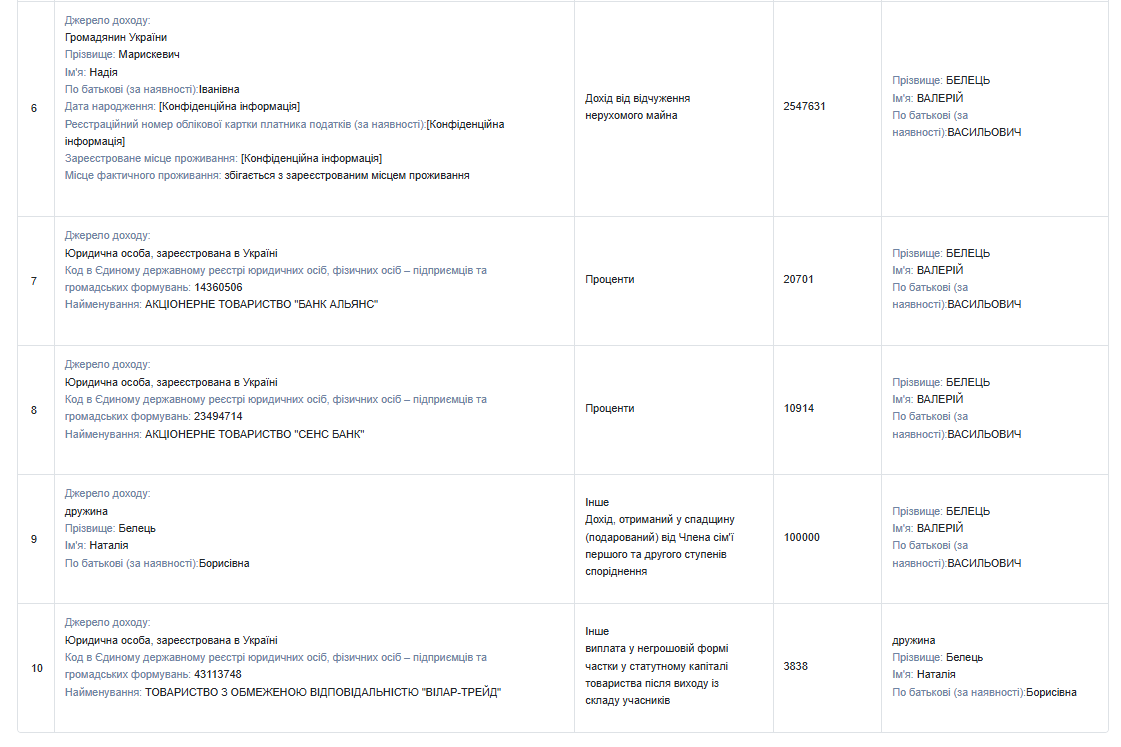Click bank name 'БАНК АЛЬЯНС'
The height and width of the screenshot is (747, 1121).
tap(262, 305)
